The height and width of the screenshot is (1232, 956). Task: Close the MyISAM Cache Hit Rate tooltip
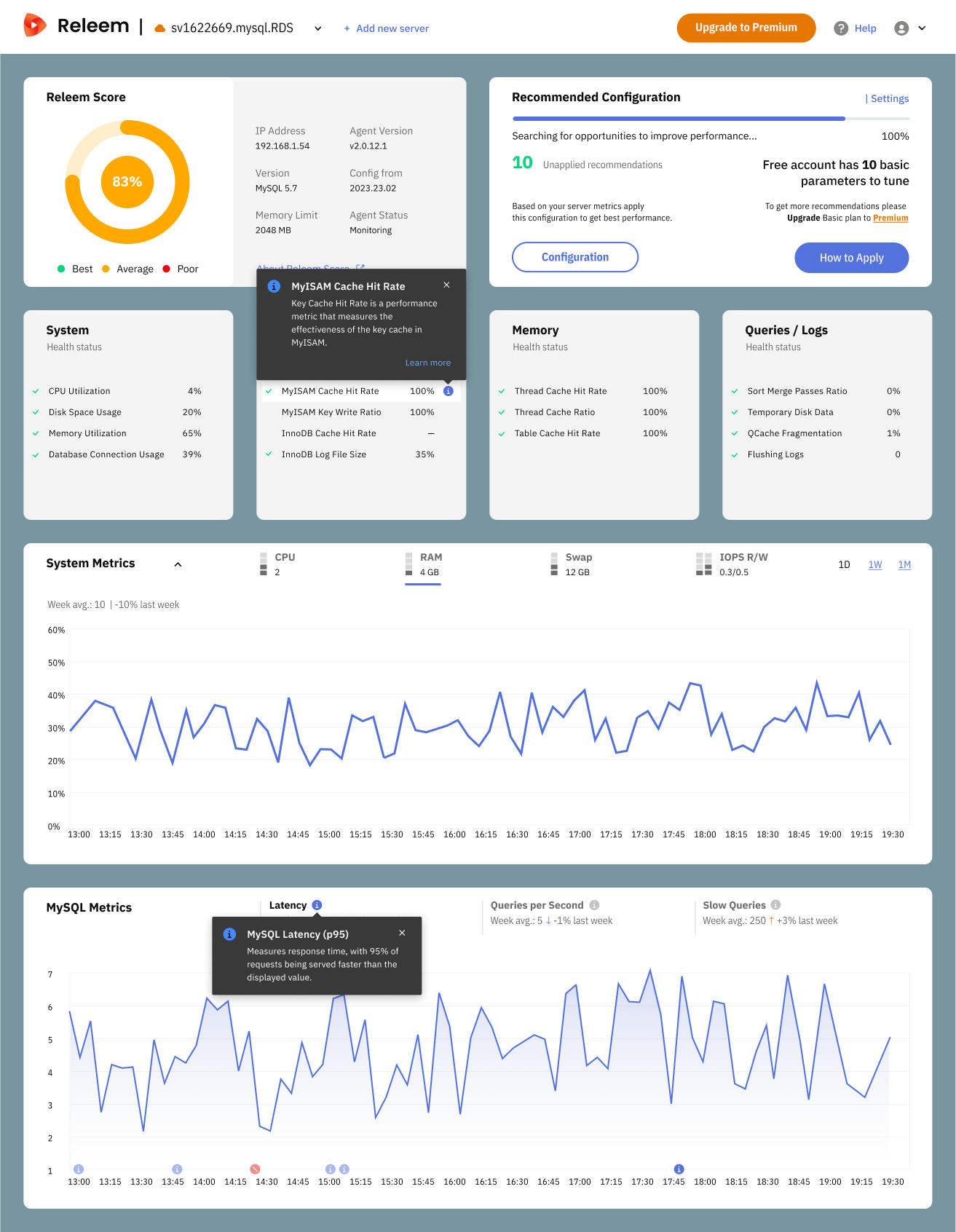pos(447,285)
